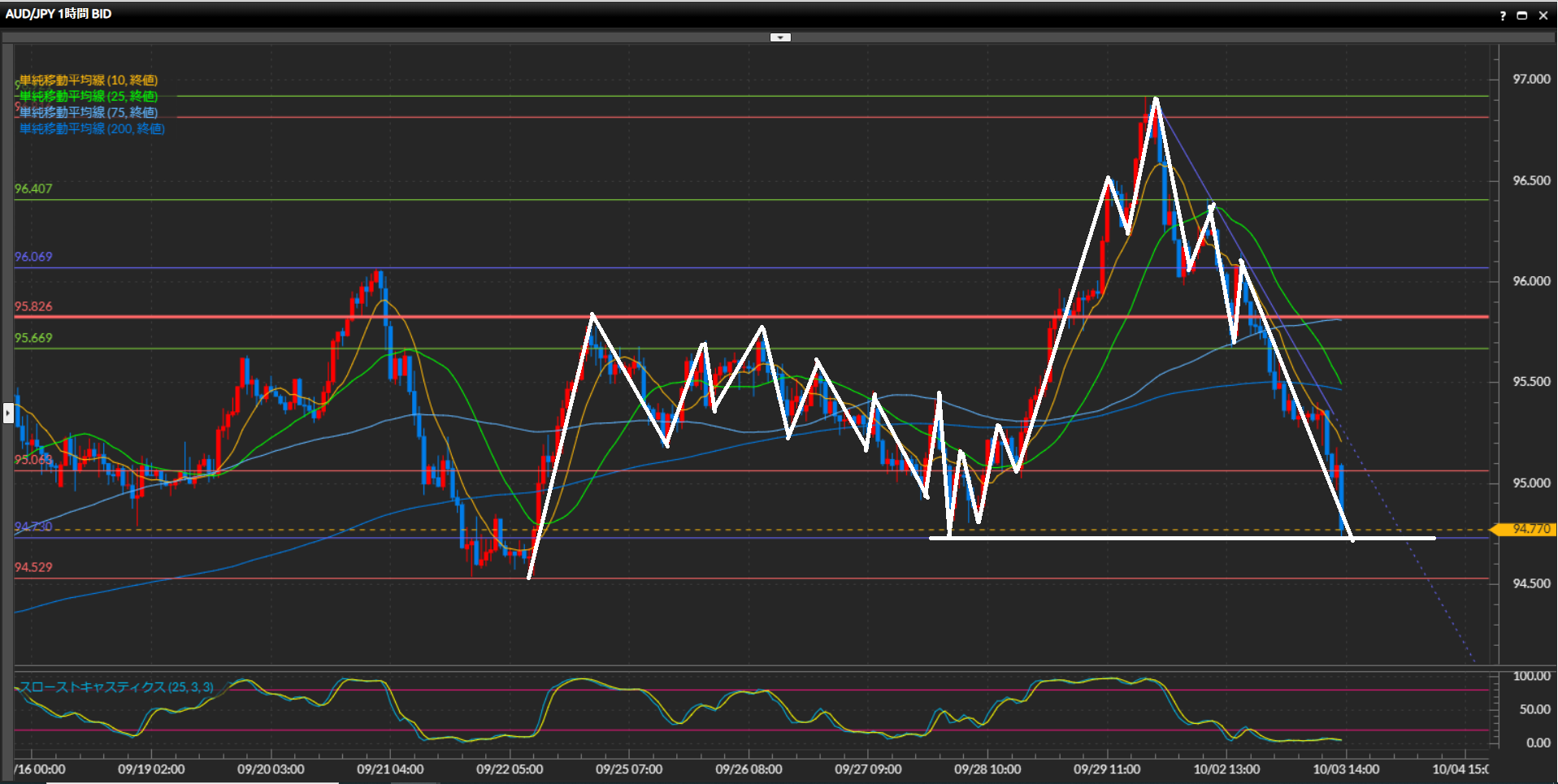Select the 単純移動平均線 (75, 終値) indicator label
The width and height of the screenshot is (1558, 784).
point(89,112)
